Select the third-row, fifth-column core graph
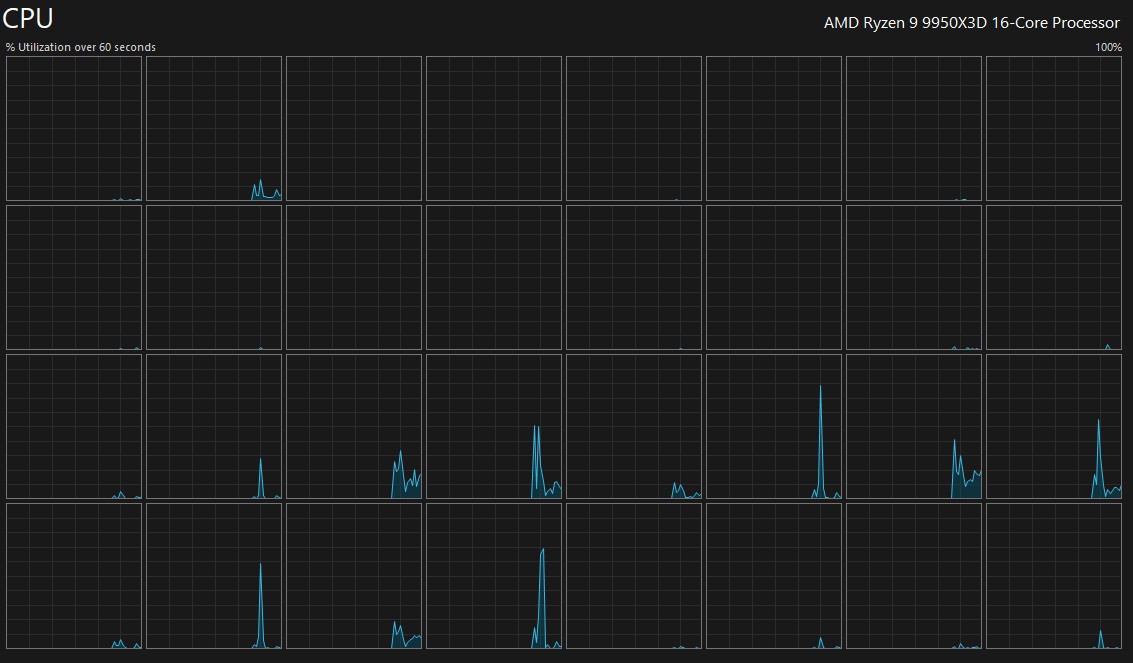 click(634, 426)
